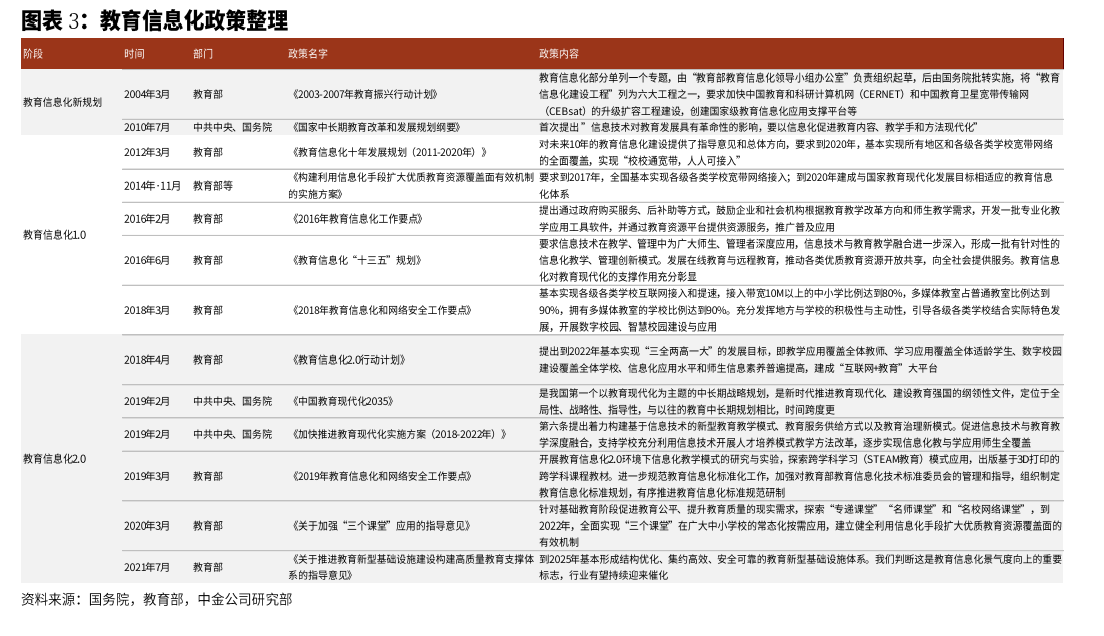
Task: Click policy 《中国教育现代化2035》
Action: pyautogui.click(x=342, y=401)
